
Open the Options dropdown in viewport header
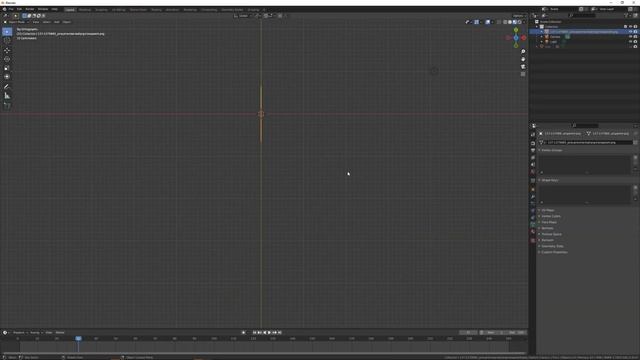(x=519, y=16)
